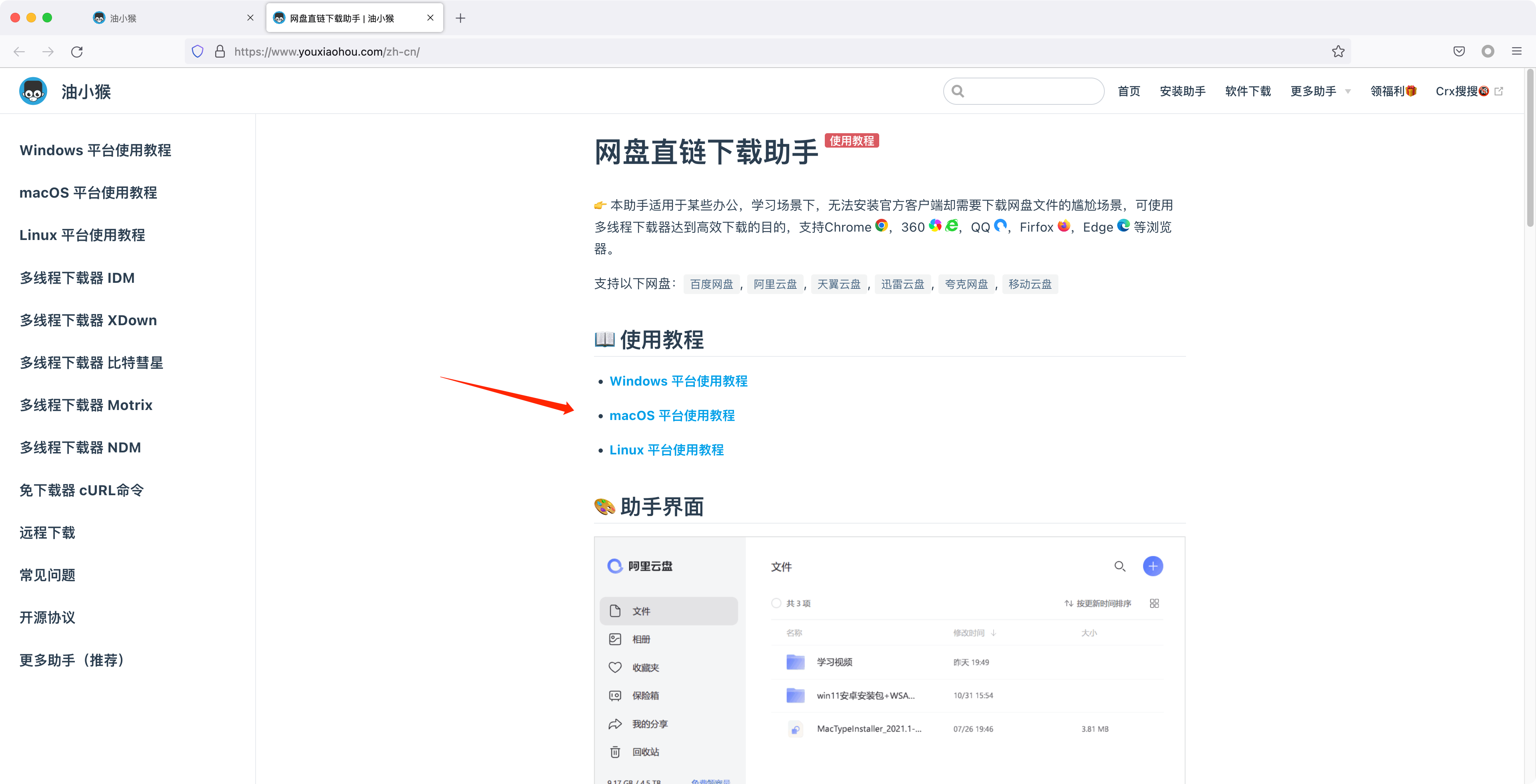Click the grid view icon in 阿里云盘 screenshot
This screenshot has width=1536, height=784.
click(1154, 603)
